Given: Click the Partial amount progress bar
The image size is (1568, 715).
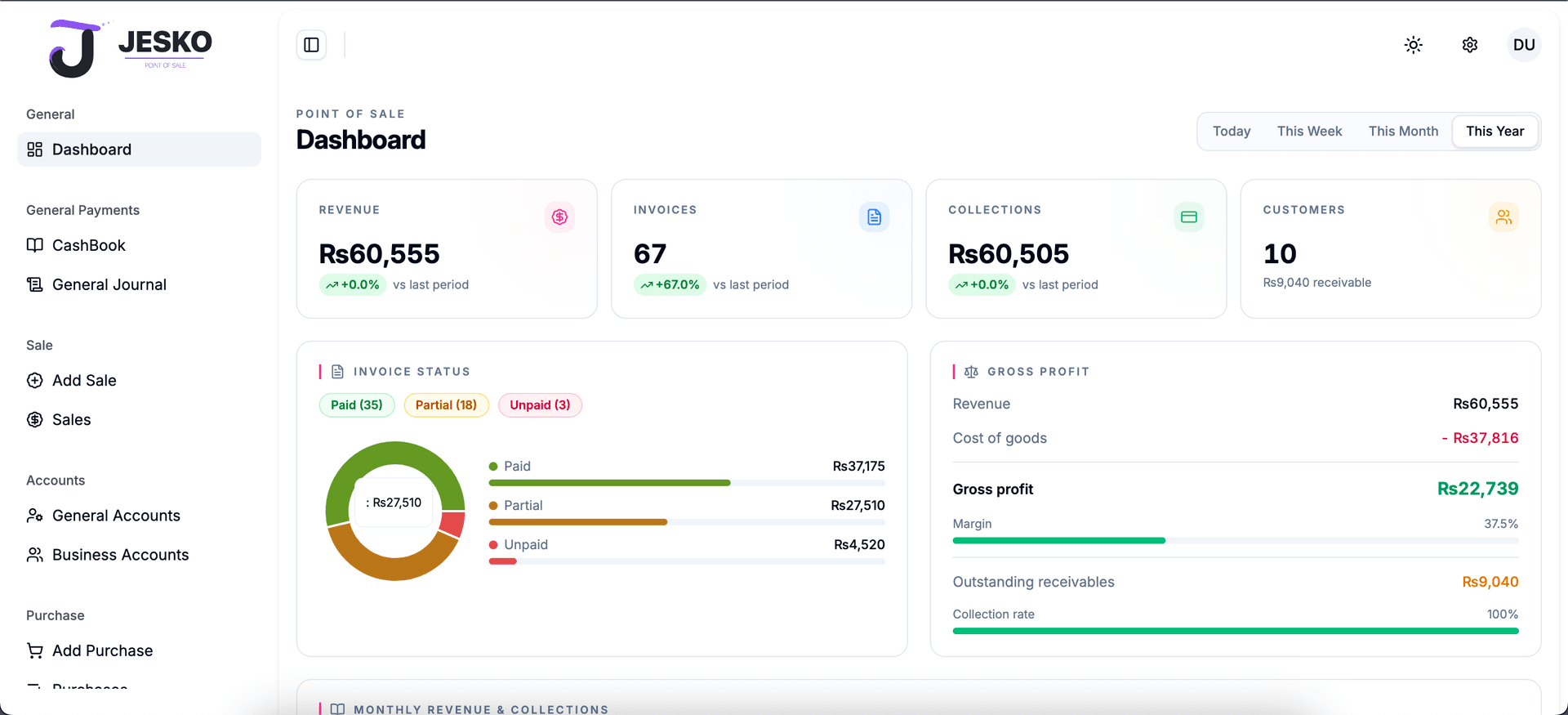Looking at the screenshot, I should click(x=687, y=522).
